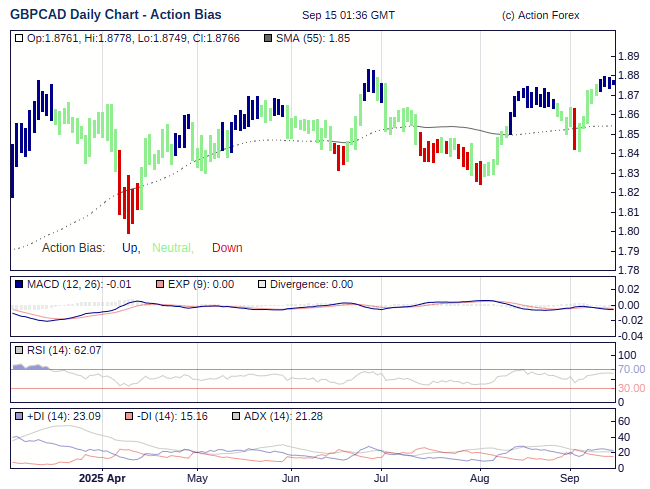Click the +DI (14) legend swatch
The image size is (650, 489).
tap(20, 416)
